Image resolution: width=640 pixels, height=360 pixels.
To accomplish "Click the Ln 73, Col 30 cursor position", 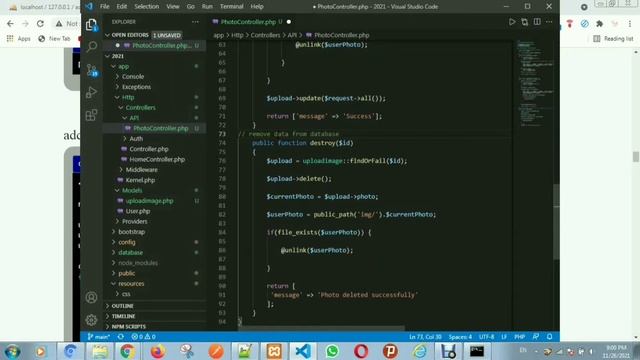I will (425, 337).
